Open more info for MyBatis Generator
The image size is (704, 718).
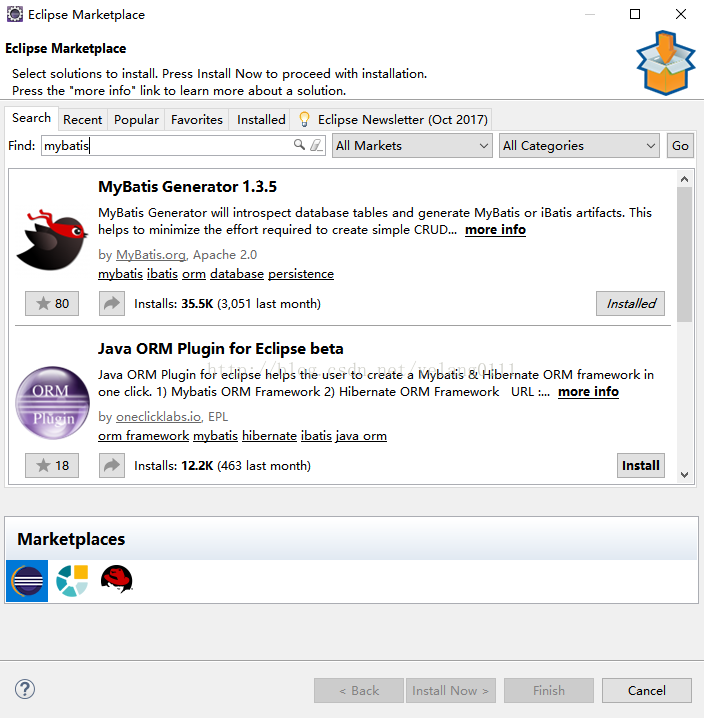[x=496, y=230]
